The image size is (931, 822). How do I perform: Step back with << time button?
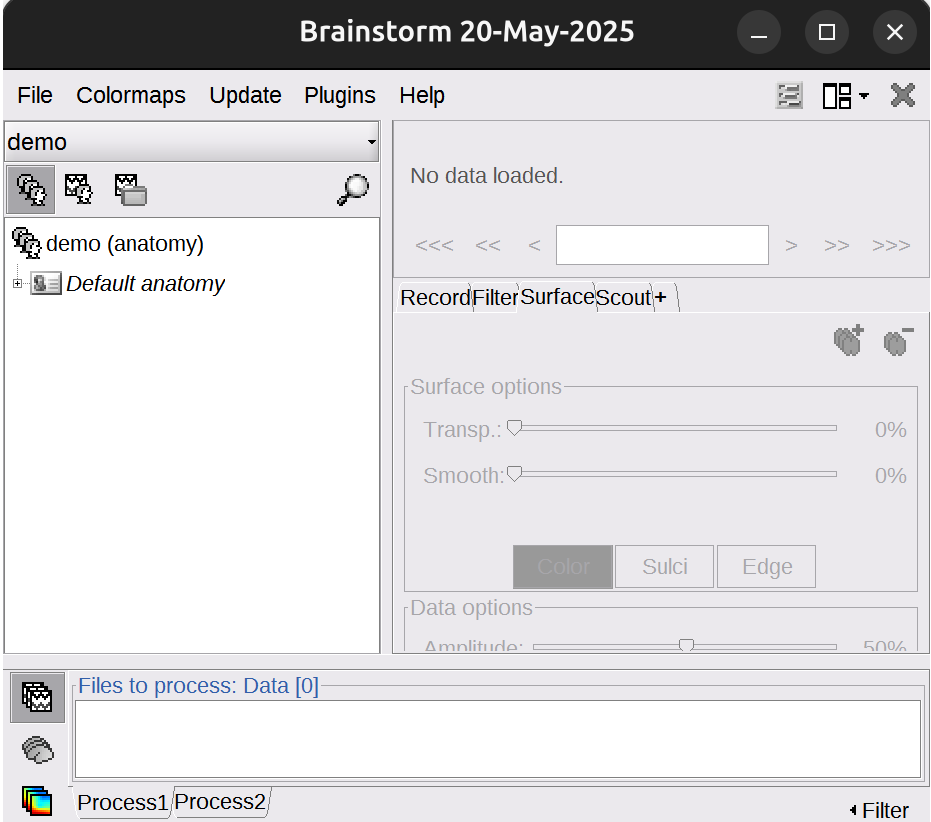pyautogui.click(x=488, y=245)
